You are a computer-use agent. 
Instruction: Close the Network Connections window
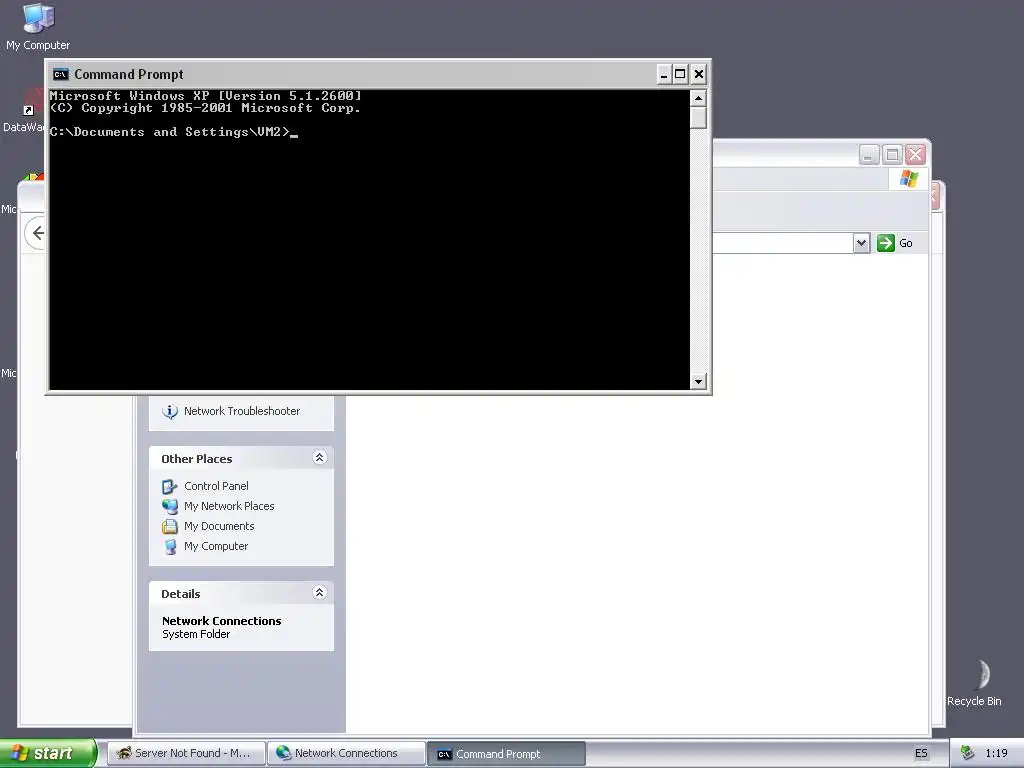click(916, 155)
